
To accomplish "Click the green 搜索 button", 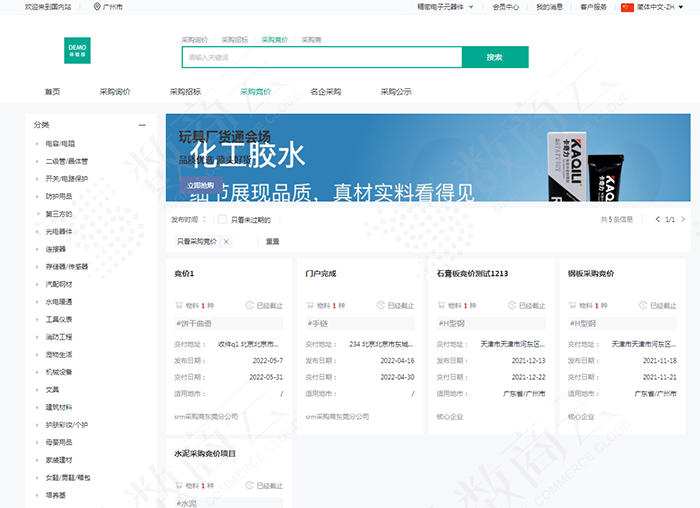I will 495,57.
